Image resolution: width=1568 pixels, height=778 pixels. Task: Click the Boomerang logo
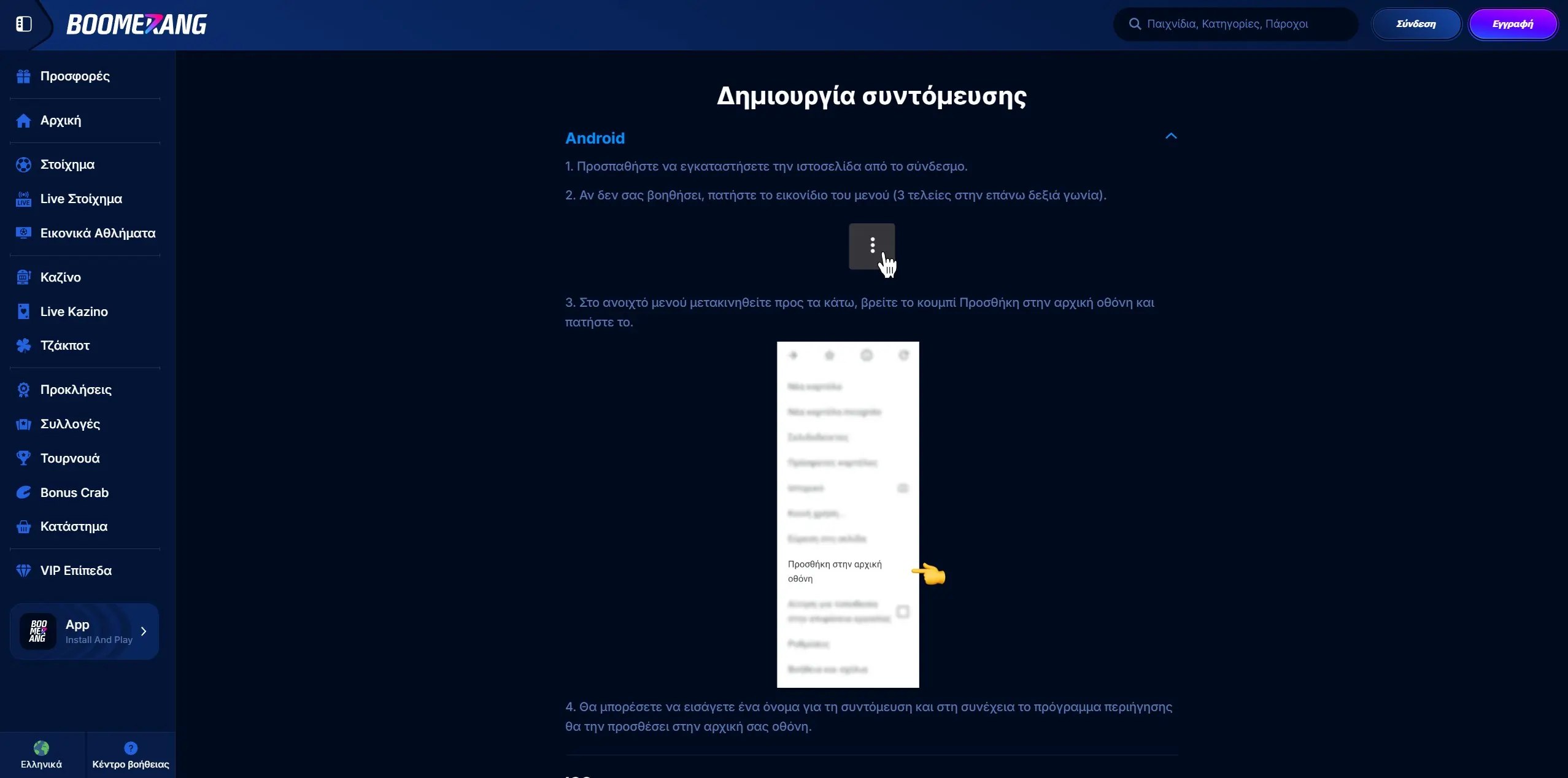(137, 23)
